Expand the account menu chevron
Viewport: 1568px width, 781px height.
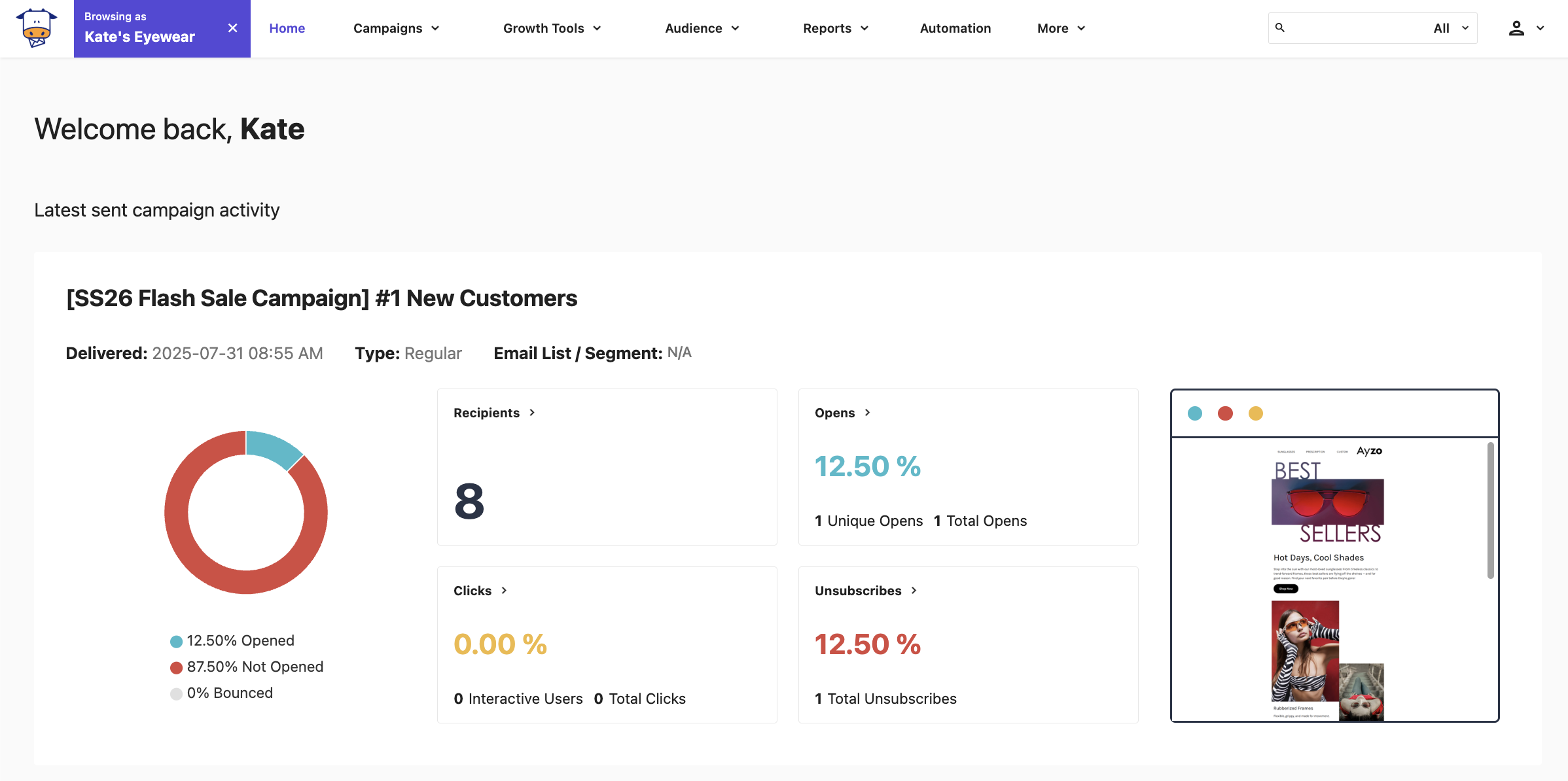(1541, 28)
